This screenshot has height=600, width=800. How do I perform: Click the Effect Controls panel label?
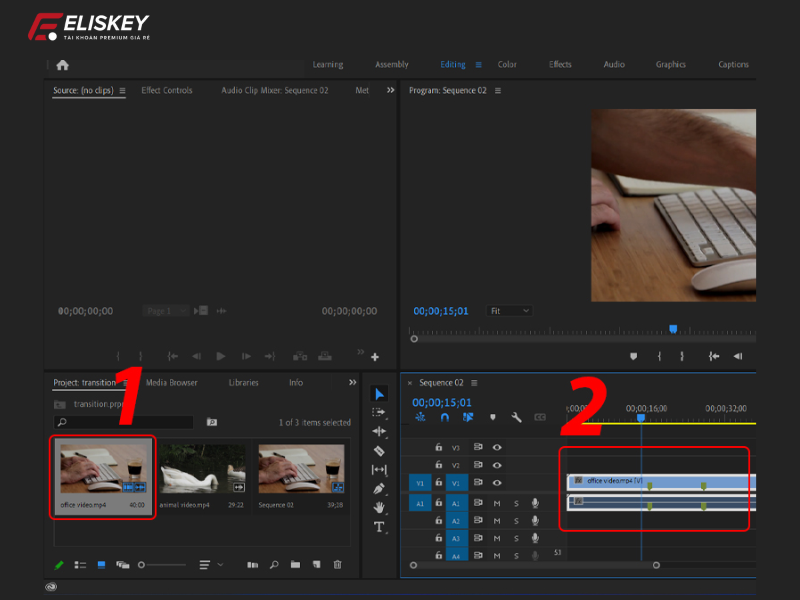pyautogui.click(x=167, y=90)
